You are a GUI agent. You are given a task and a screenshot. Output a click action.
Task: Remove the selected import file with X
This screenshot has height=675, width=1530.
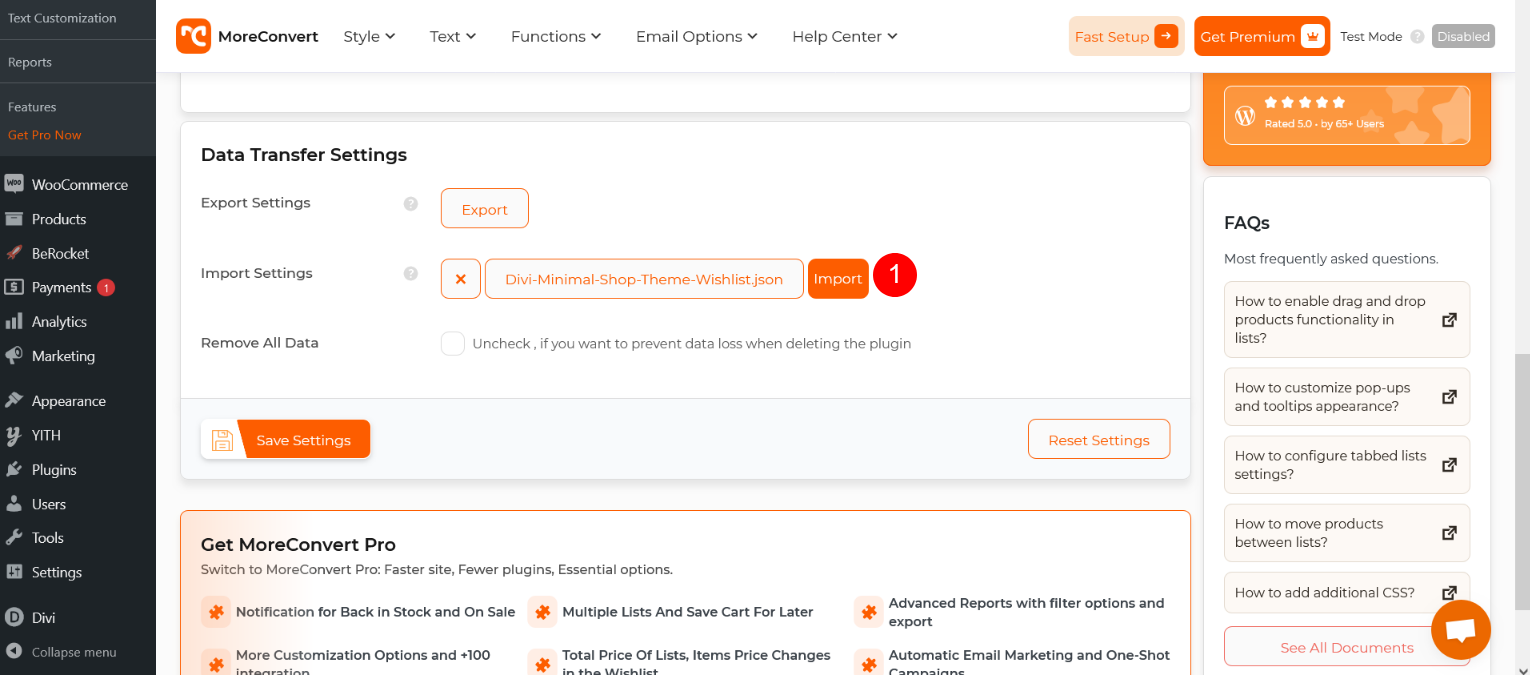point(461,279)
